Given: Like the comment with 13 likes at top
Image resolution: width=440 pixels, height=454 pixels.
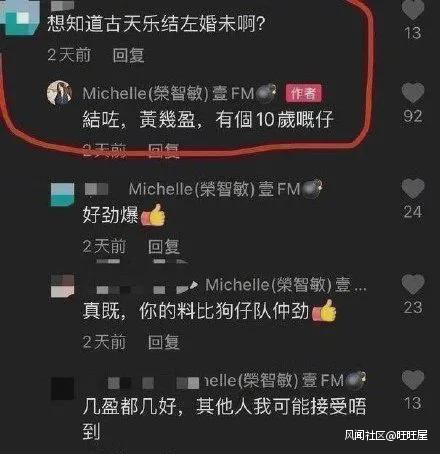Looking at the screenshot, I should click(413, 9).
